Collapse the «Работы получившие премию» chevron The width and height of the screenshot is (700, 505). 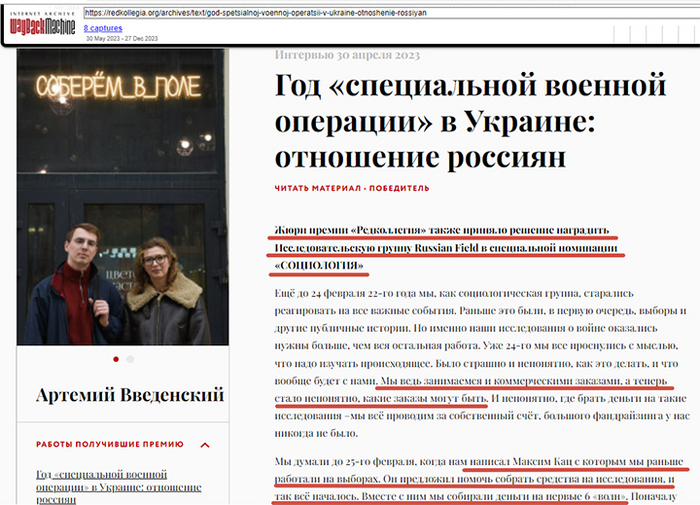[x=205, y=445]
